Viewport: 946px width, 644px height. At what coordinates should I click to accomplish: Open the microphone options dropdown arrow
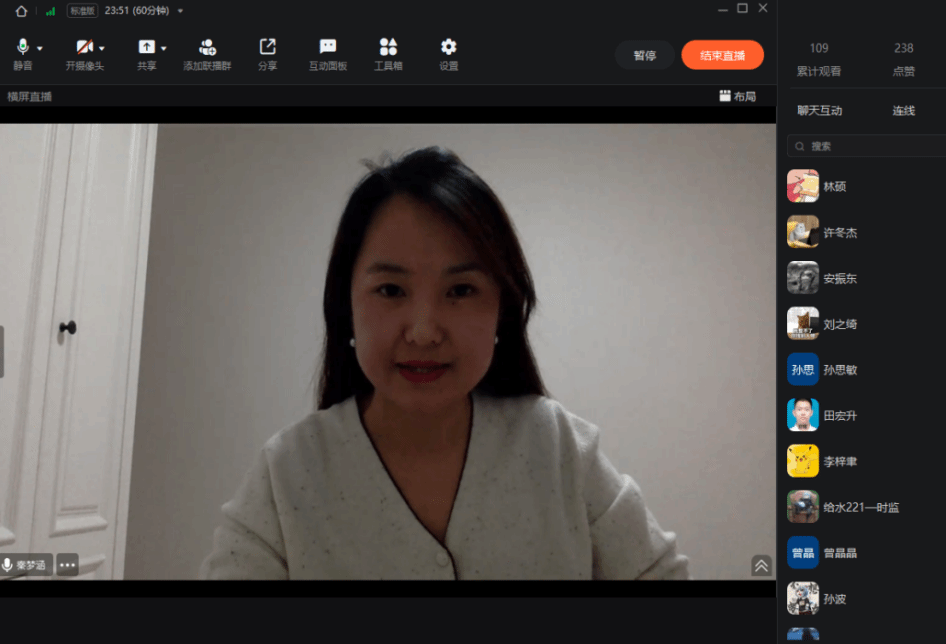click(40, 48)
